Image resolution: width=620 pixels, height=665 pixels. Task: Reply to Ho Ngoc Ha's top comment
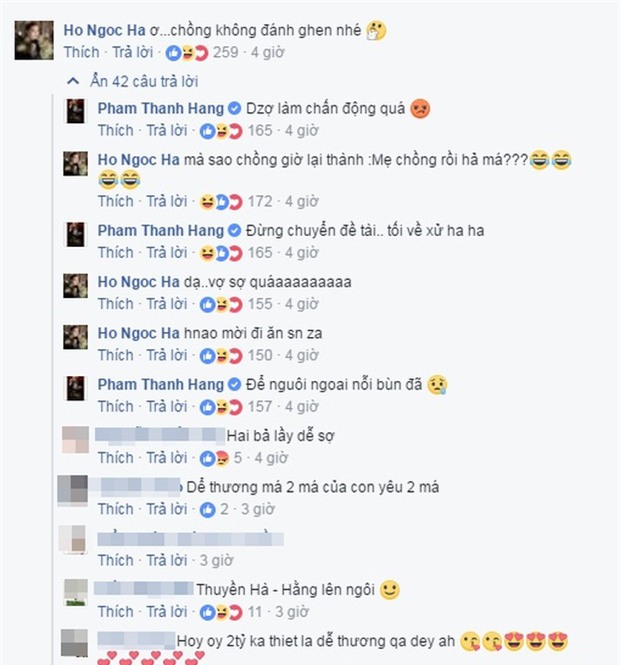pyautogui.click(x=132, y=53)
